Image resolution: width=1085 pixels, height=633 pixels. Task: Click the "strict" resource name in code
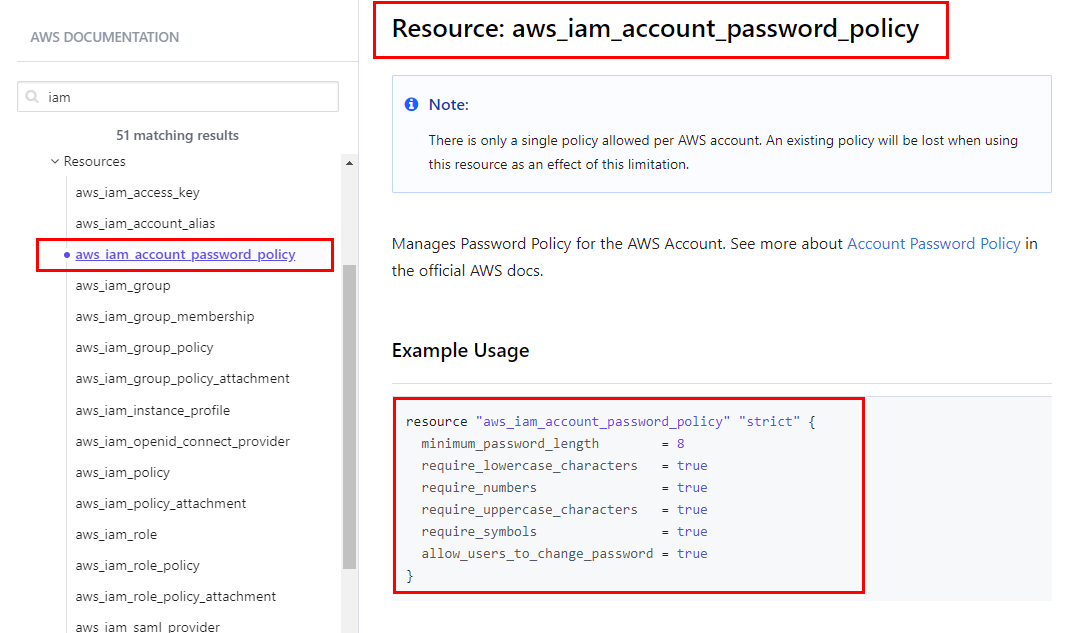point(769,421)
